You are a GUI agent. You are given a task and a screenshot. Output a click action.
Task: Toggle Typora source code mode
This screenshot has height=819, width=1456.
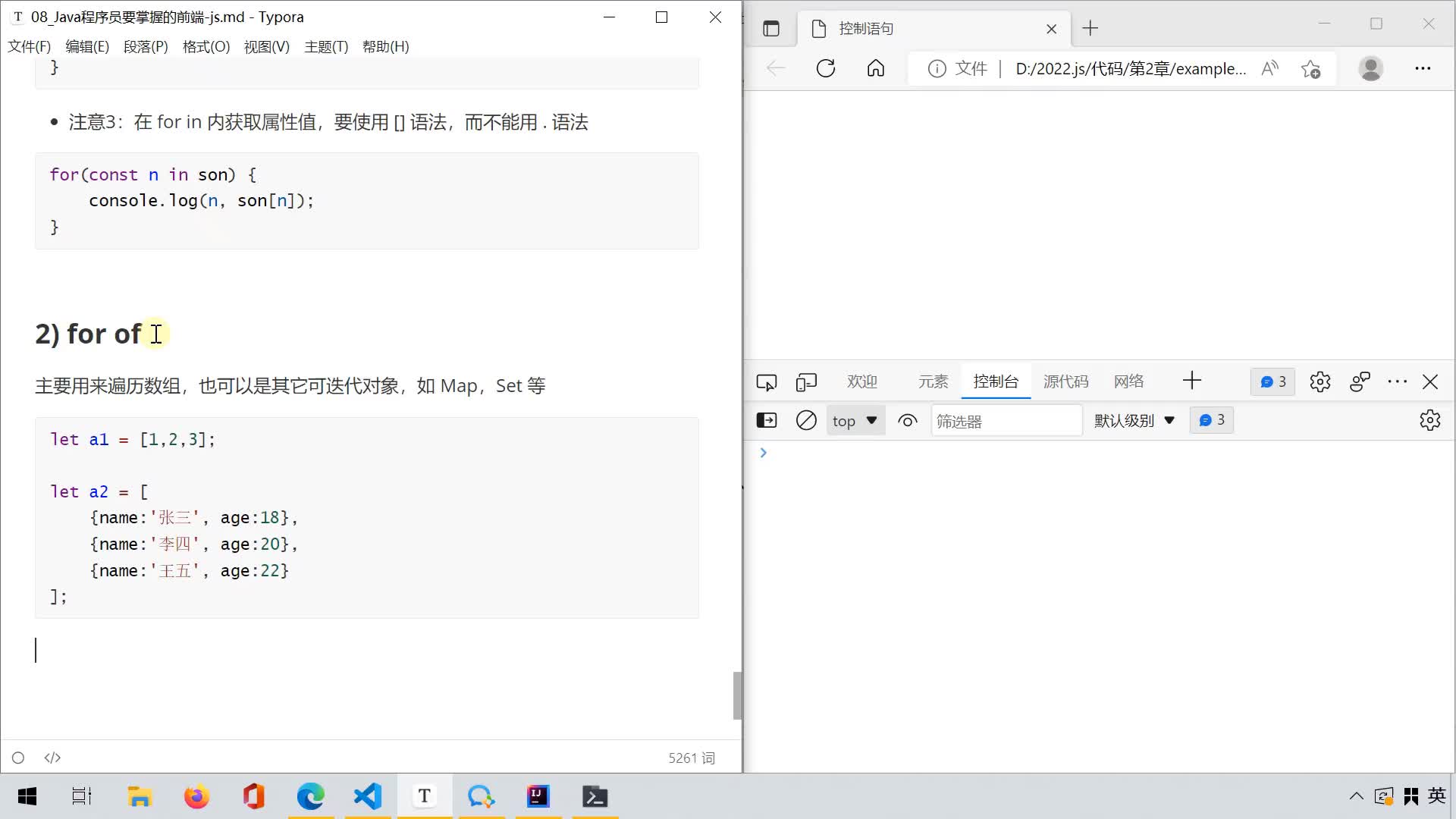[52, 758]
